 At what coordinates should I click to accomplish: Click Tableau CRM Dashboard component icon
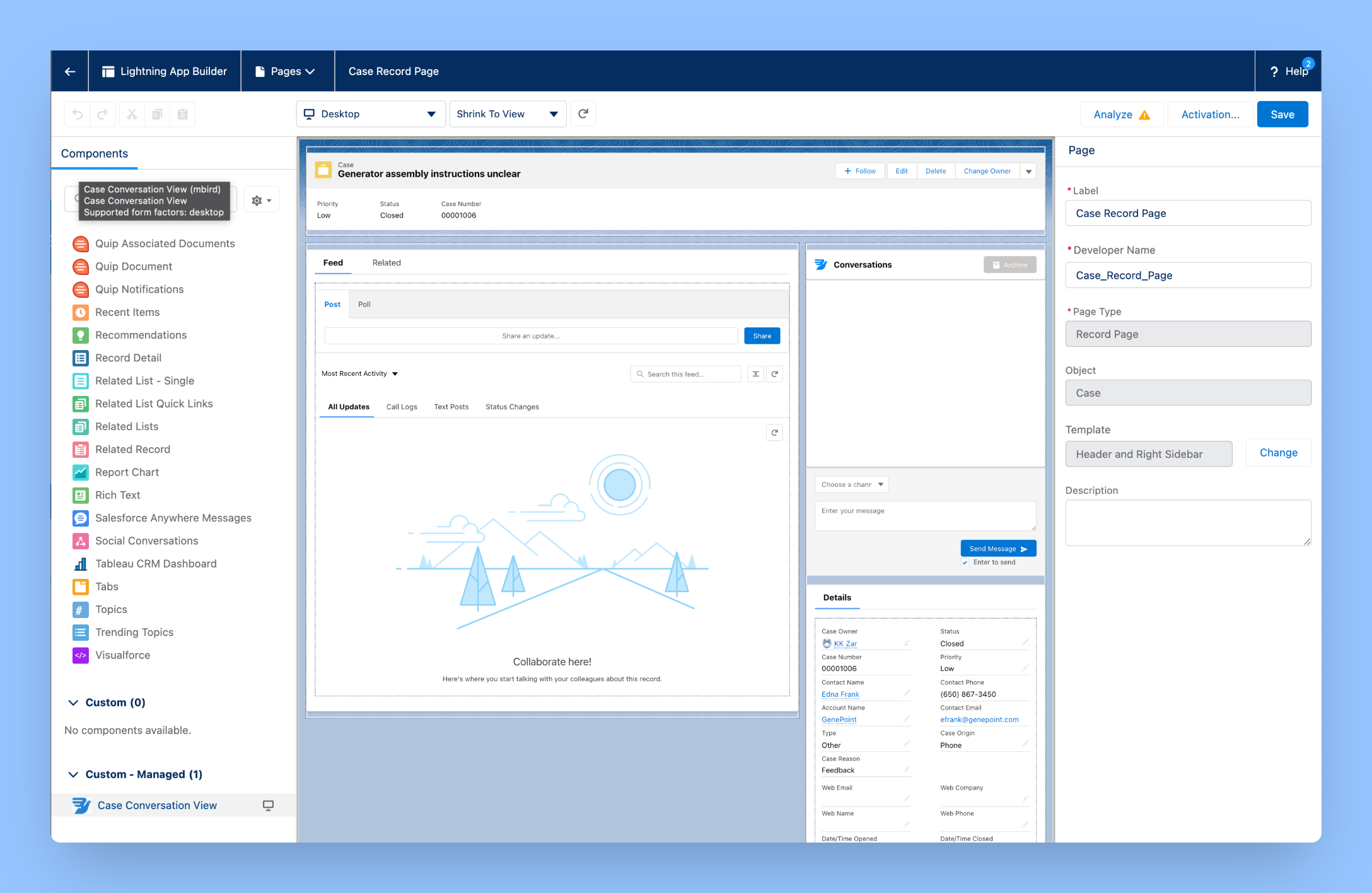click(x=81, y=564)
